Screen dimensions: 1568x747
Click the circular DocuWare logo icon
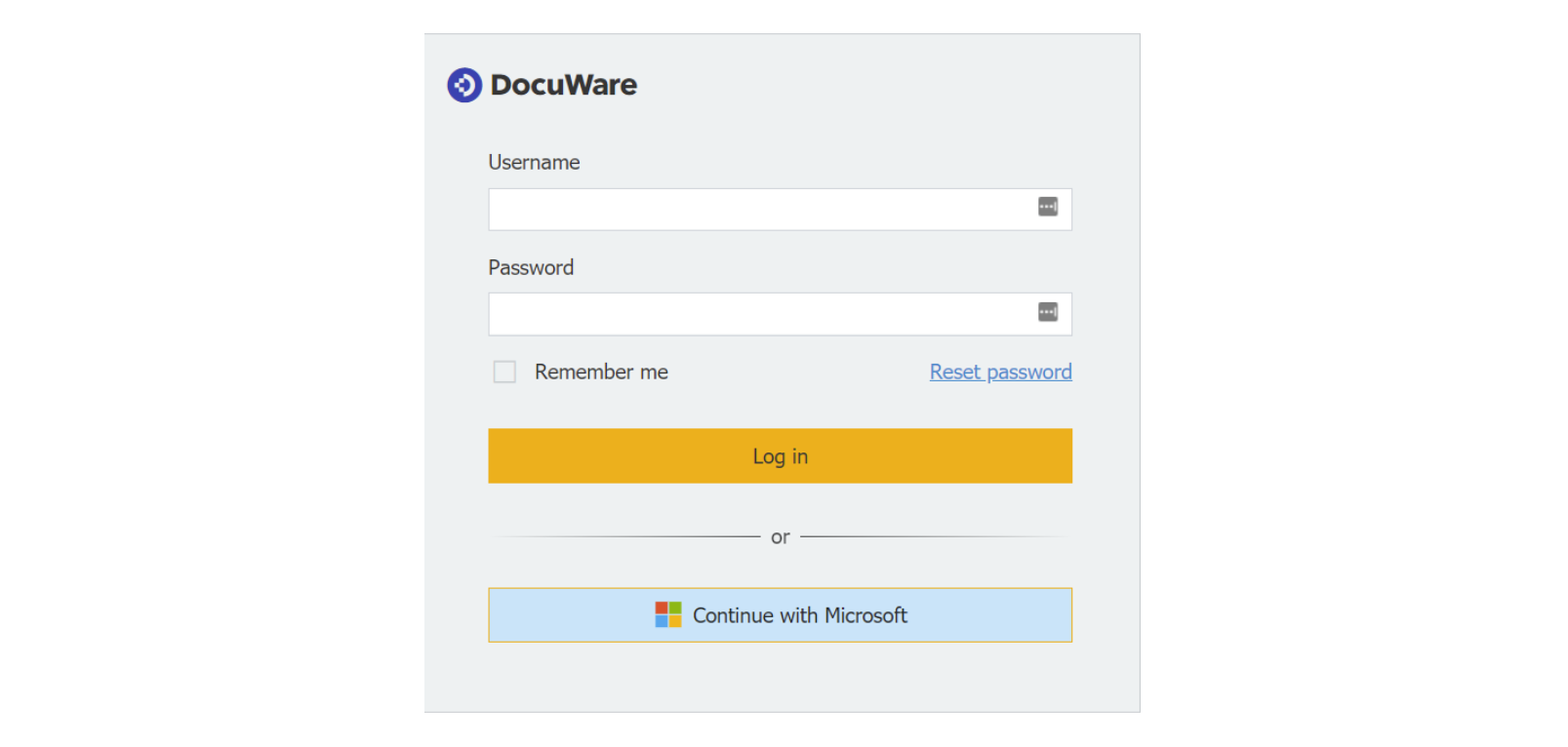[462, 84]
